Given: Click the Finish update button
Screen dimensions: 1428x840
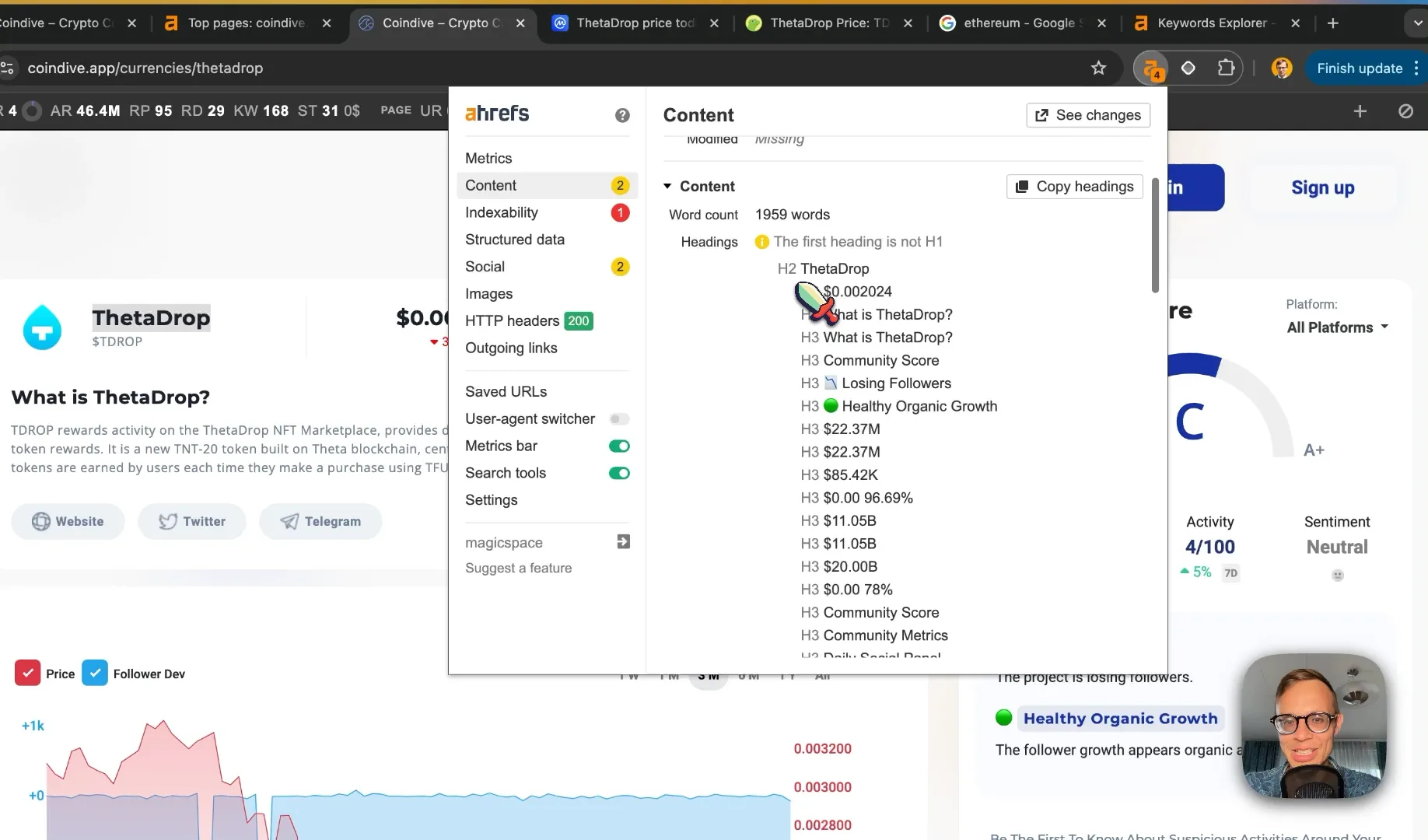Looking at the screenshot, I should [1360, 68].
